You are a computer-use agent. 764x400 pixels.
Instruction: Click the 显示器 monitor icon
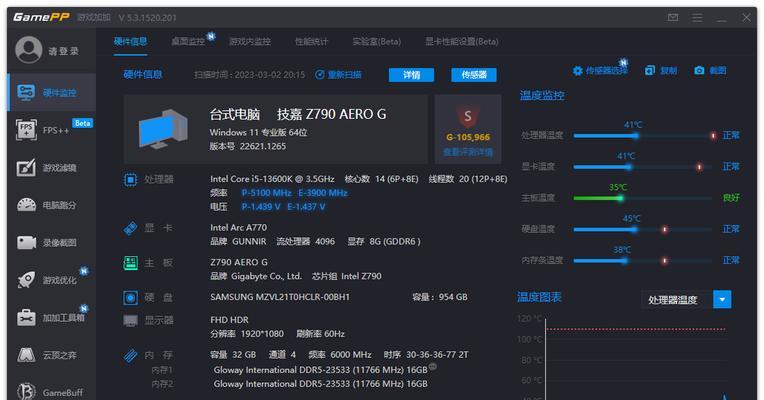(130, 321)
